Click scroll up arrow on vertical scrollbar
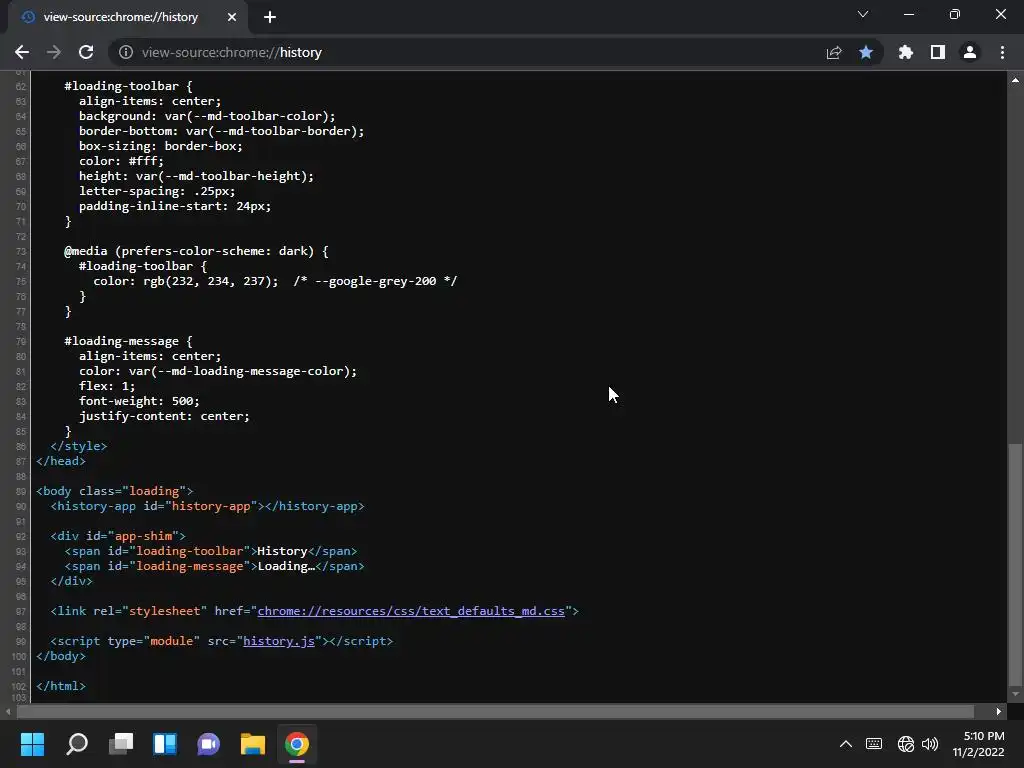Screen dimensions: 1024x768 tap(1015, 80)
